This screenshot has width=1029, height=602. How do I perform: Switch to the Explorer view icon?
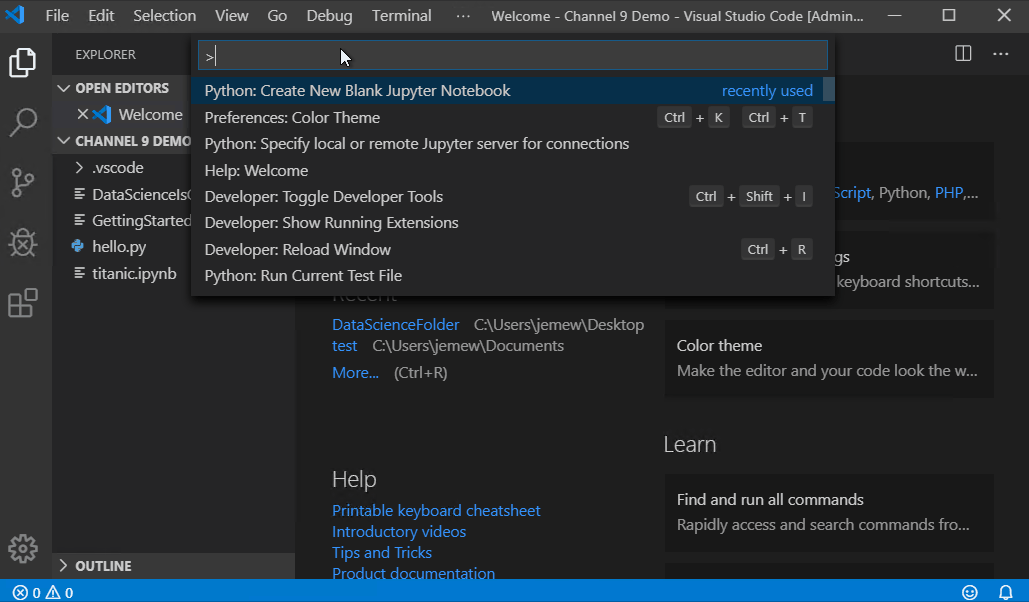[x=22, y=61]
